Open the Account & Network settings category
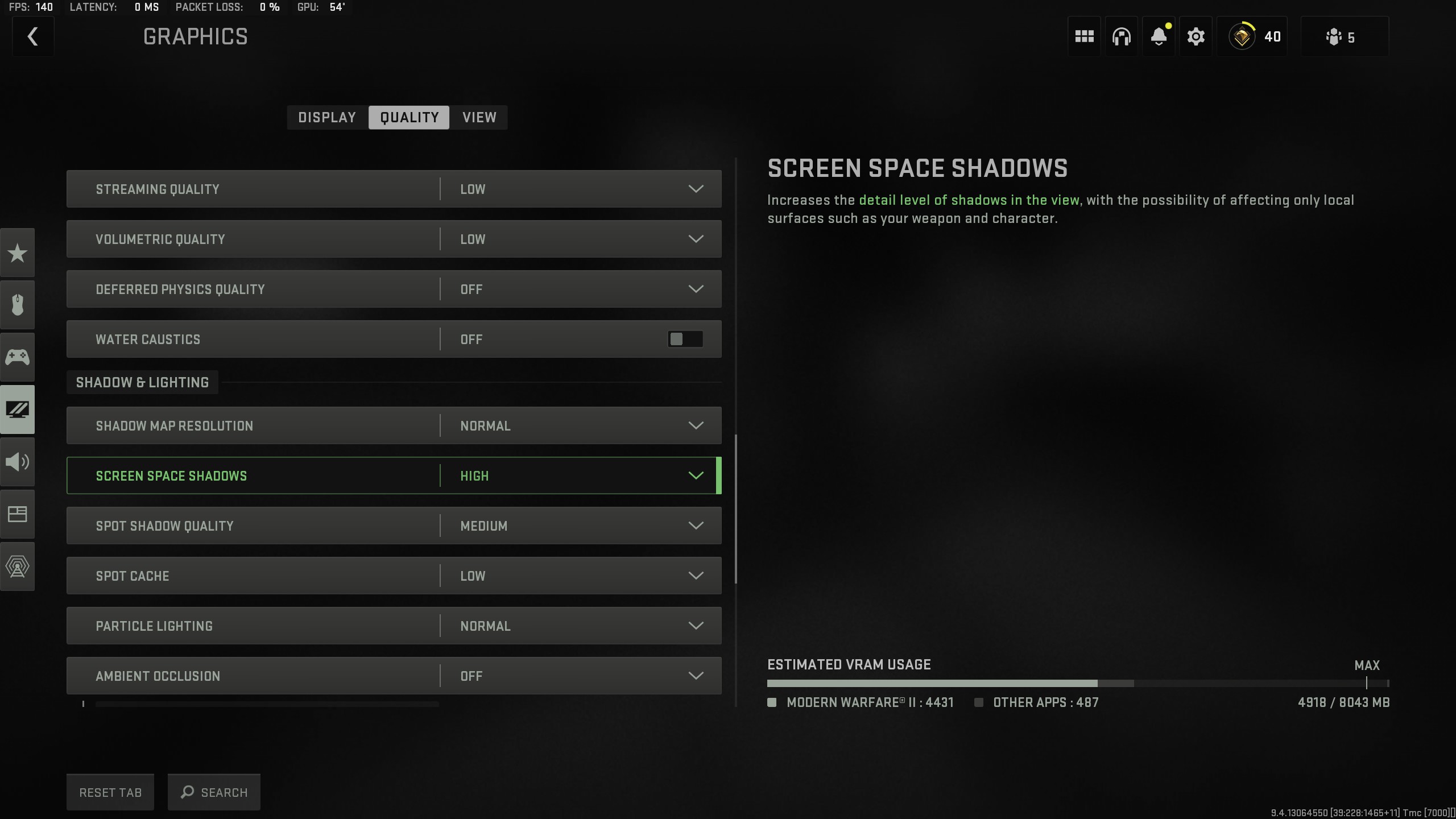The width and height of the screenshot is (1456, 819). [18, 566]
